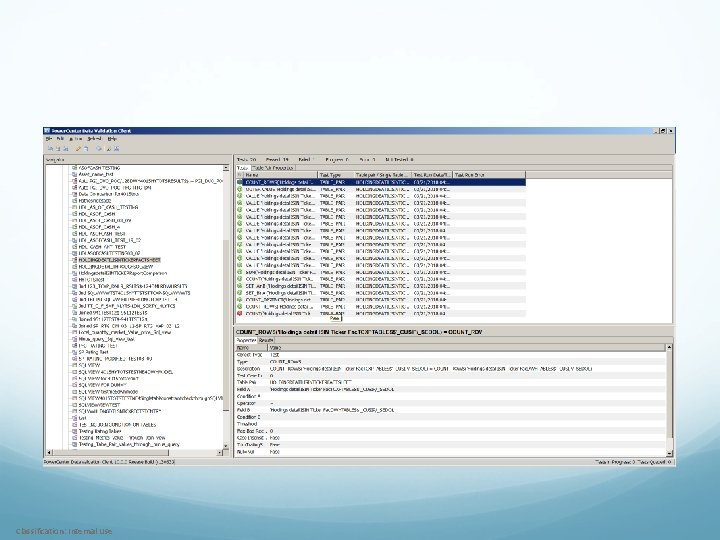Select the SET_AinB test row

381,286
